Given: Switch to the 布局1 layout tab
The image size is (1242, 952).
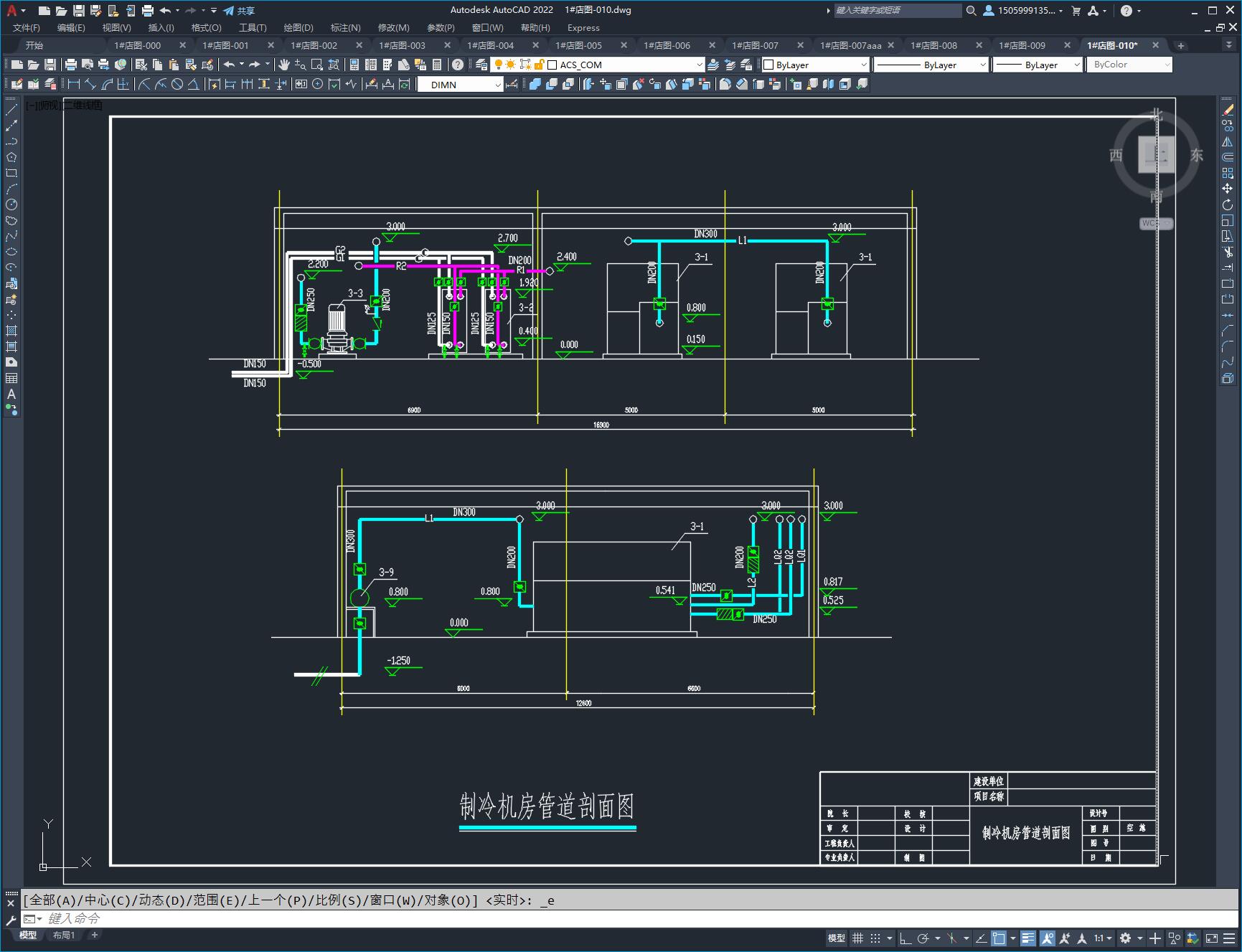Looking at the screenshot, I should 63,935.
